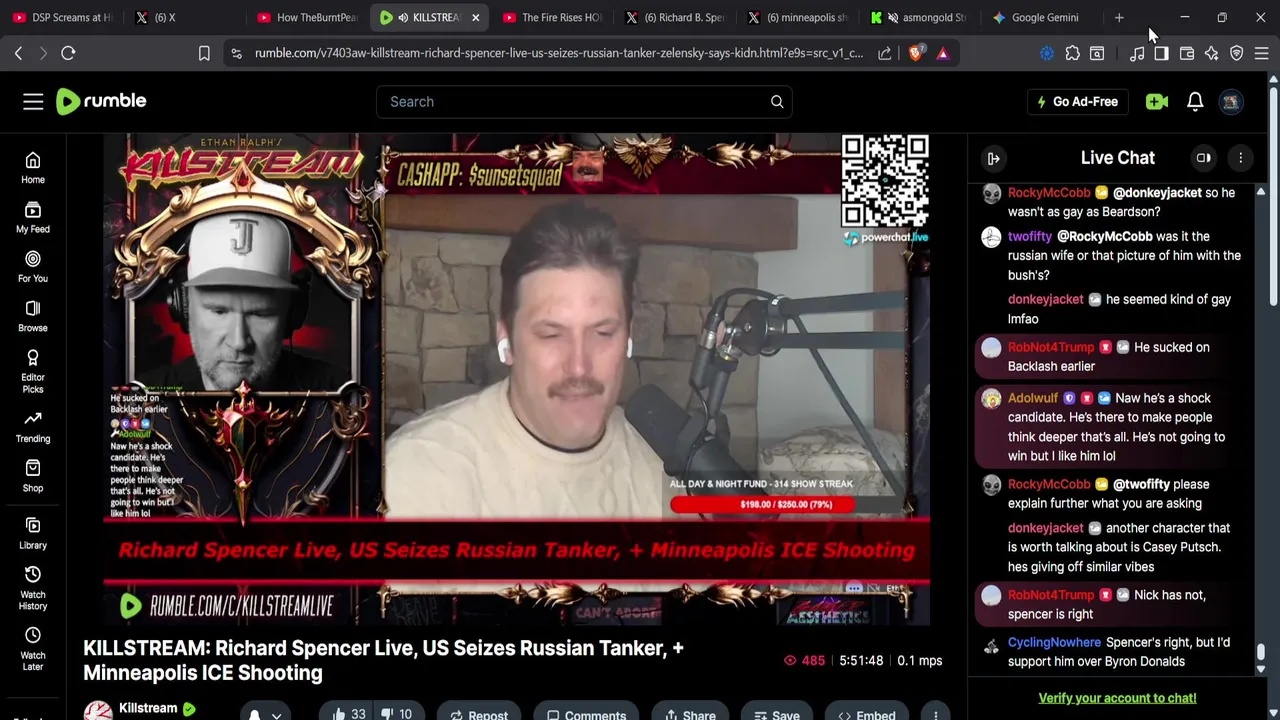1280x720 pixels.
Task: Bookmark this page in address bar
Action: pos(204,53)
